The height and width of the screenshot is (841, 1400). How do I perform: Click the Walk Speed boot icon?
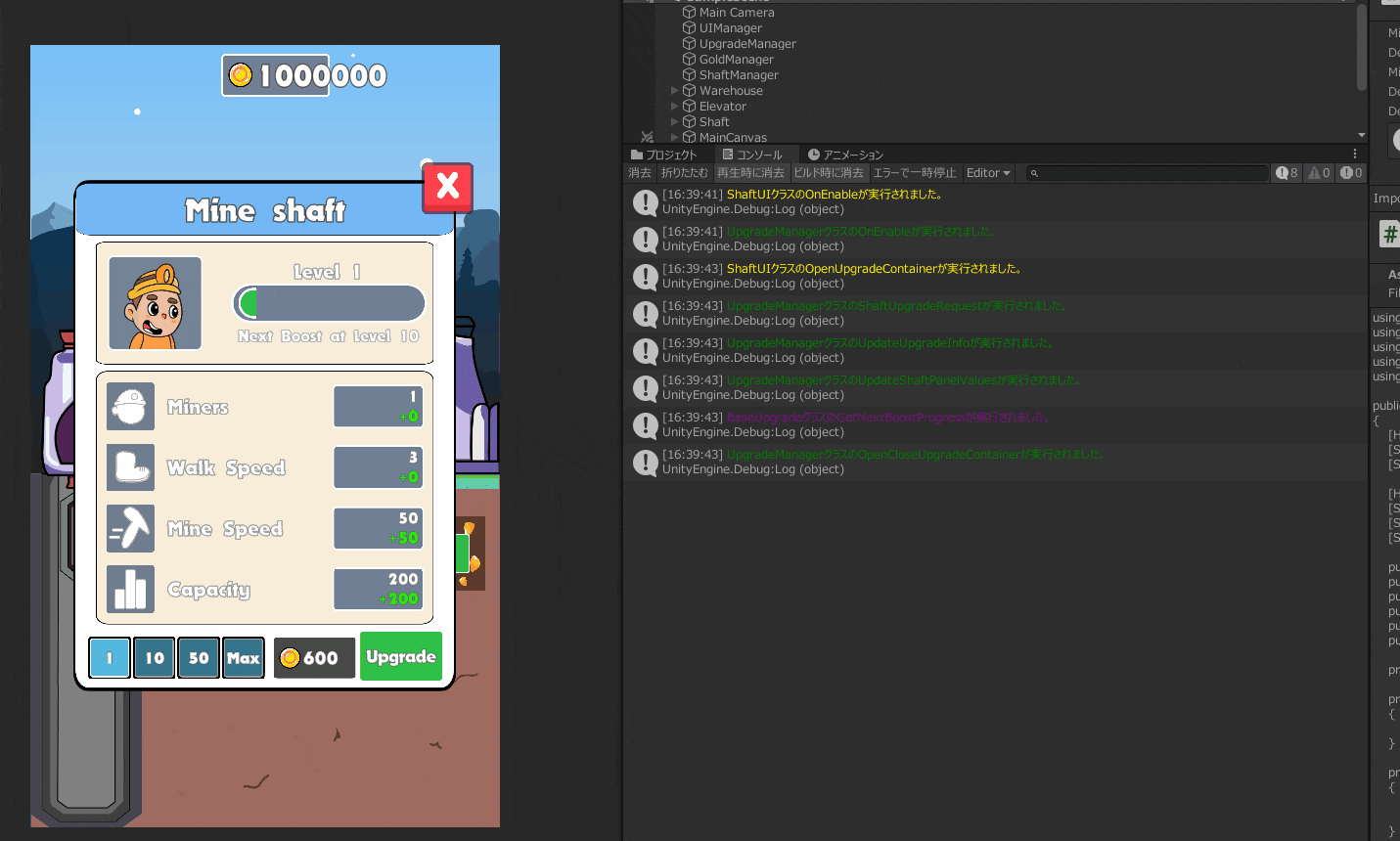click(x=130, y=467)
